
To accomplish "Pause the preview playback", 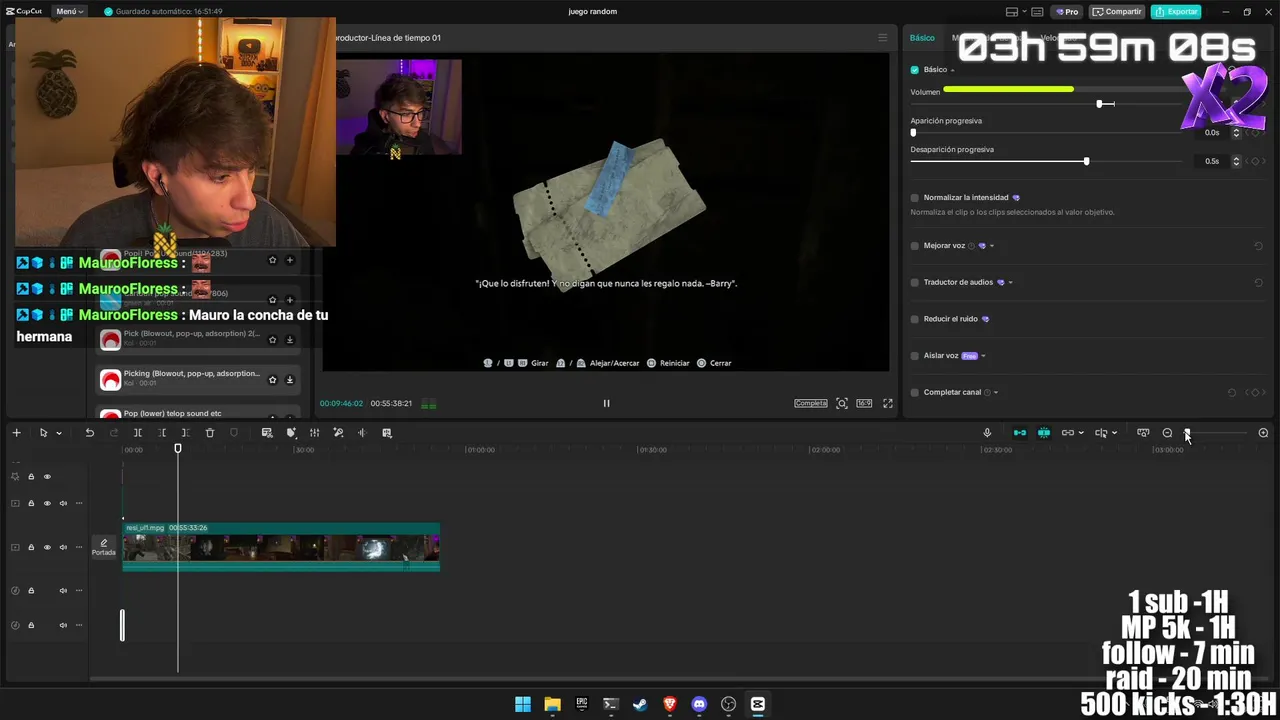I will (x=606, y=403).
